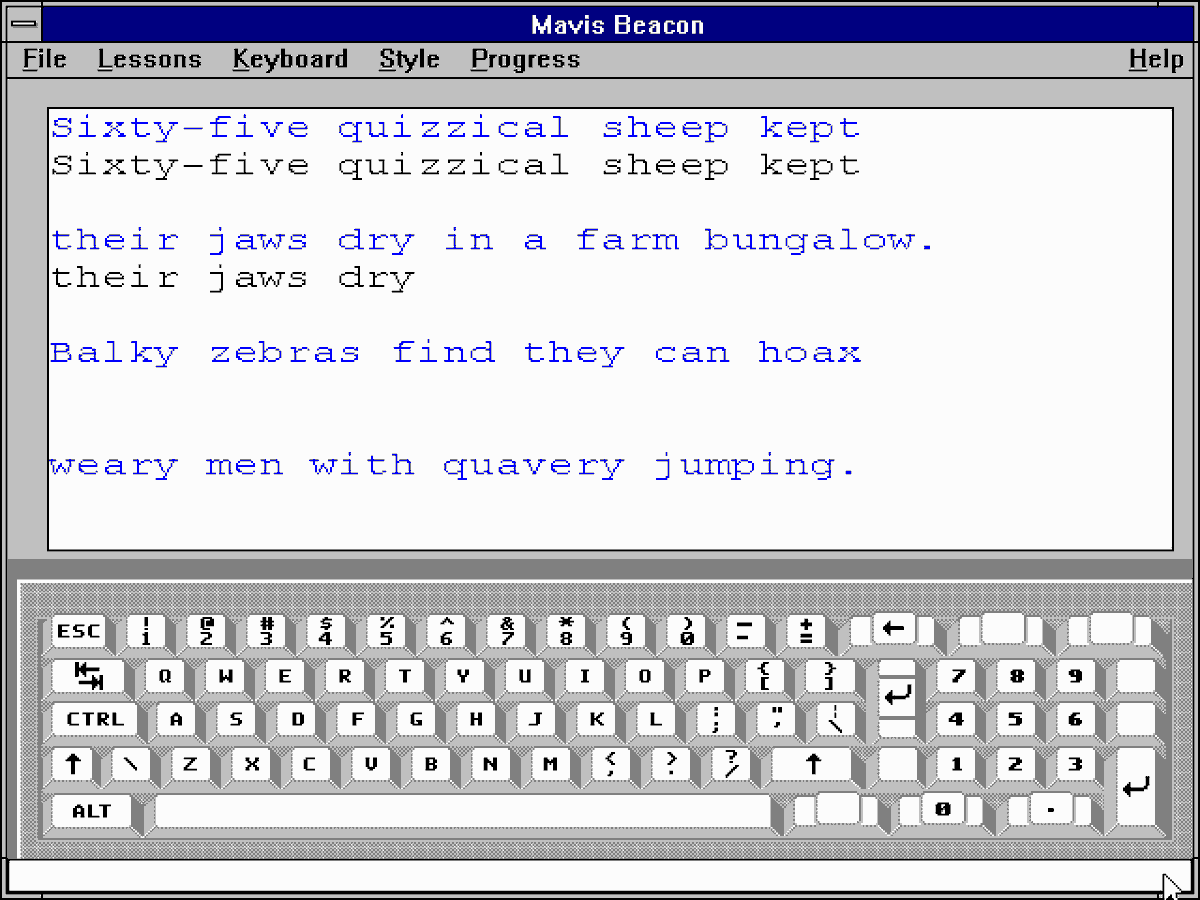Screen dimensions: 1200x900
Task: Click the ALT key on the keyboard diagram
Action: click(x=92, y=811)
